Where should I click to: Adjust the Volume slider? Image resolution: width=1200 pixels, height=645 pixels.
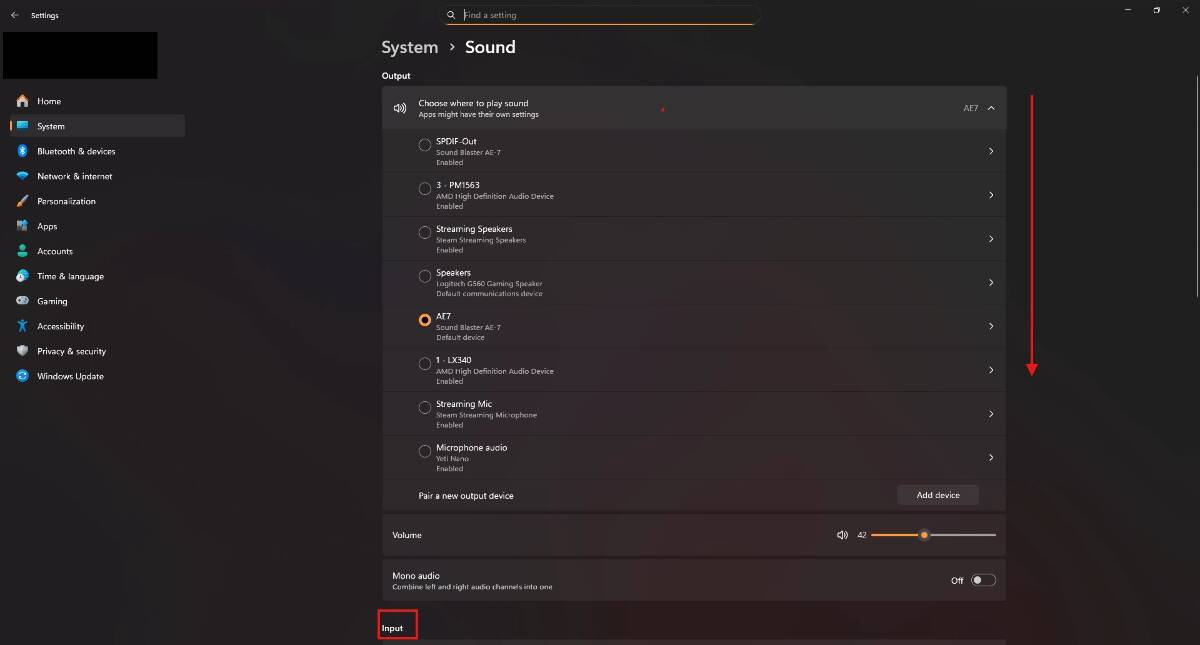click(x=924, y=535)
